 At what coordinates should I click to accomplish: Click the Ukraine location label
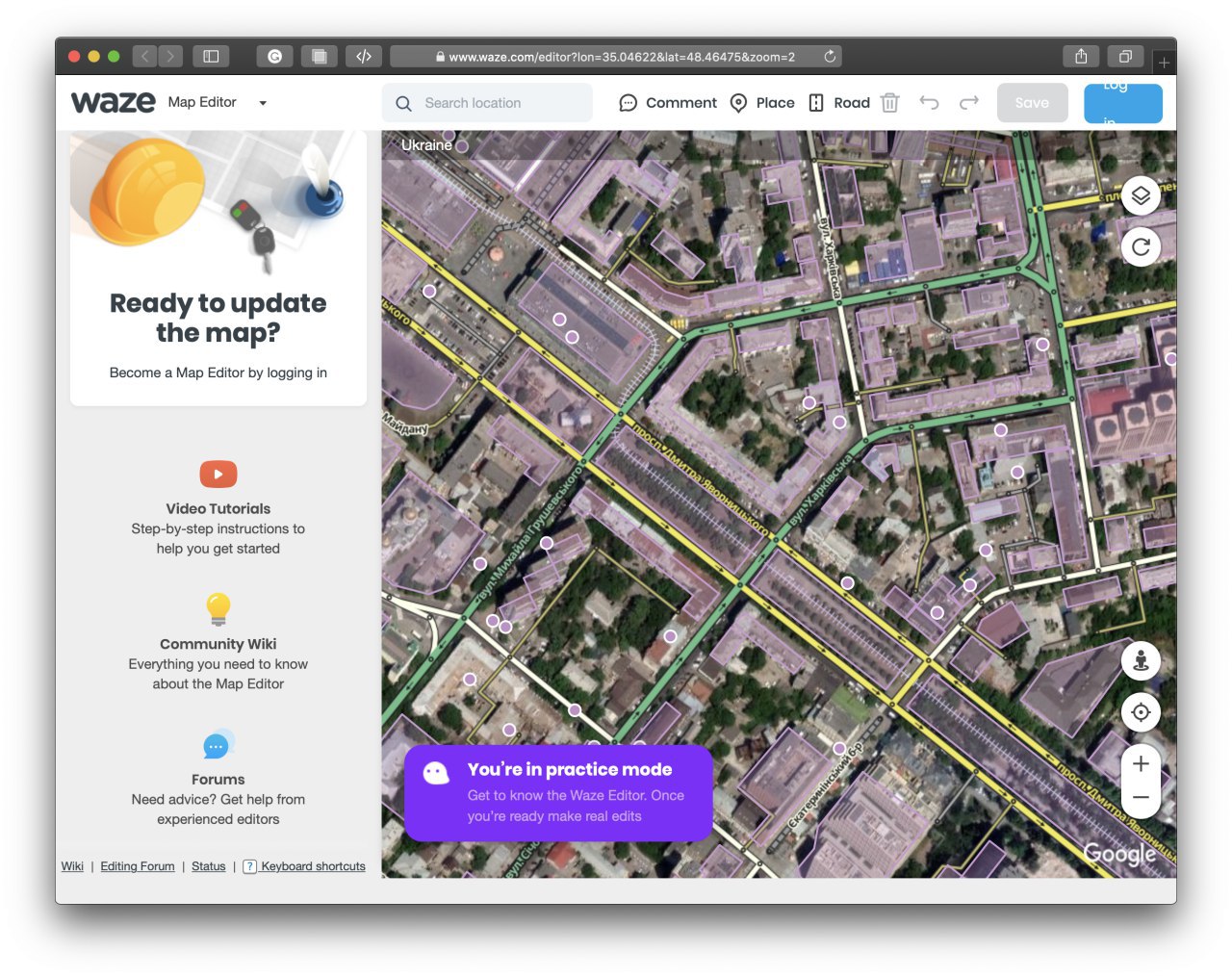(426, 145)
